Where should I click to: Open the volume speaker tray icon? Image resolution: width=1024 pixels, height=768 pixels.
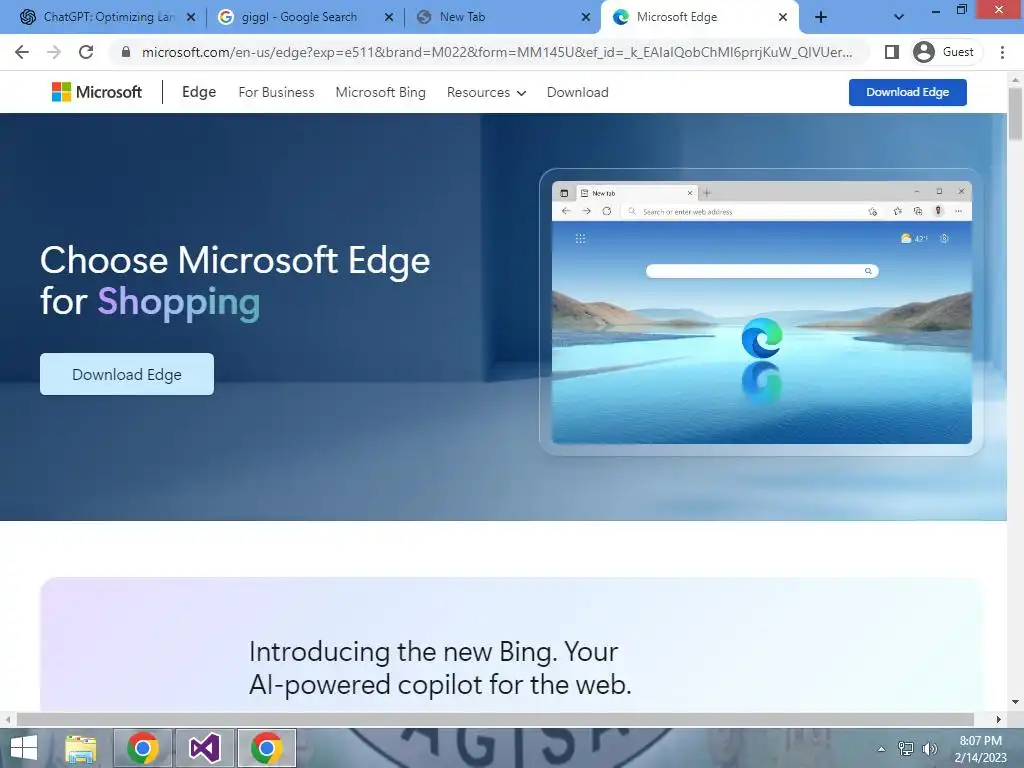tap(929, 749)
